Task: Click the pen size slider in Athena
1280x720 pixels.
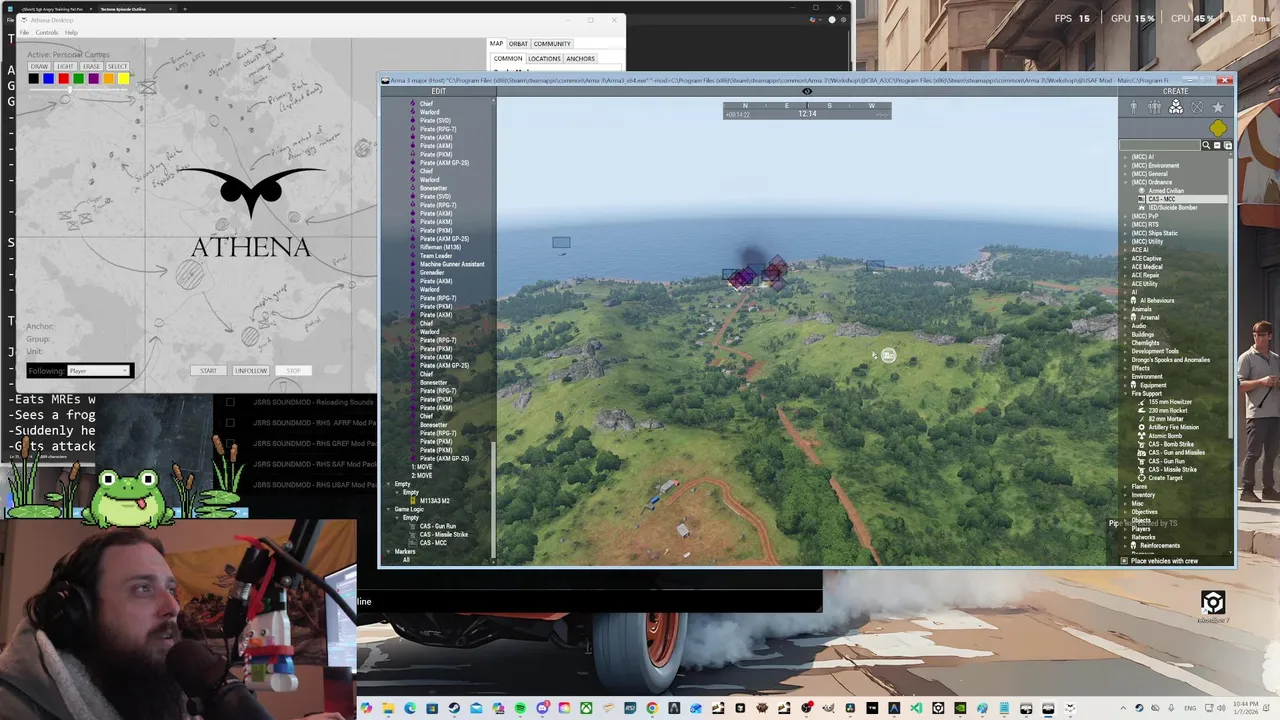Action: point(79,90)
